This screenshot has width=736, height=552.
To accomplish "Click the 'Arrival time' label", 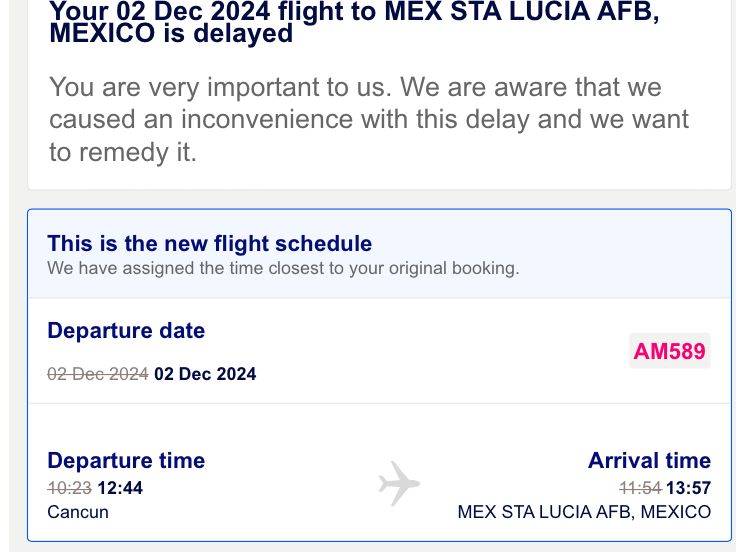I will pyautogui.click(x=649, y=460).
